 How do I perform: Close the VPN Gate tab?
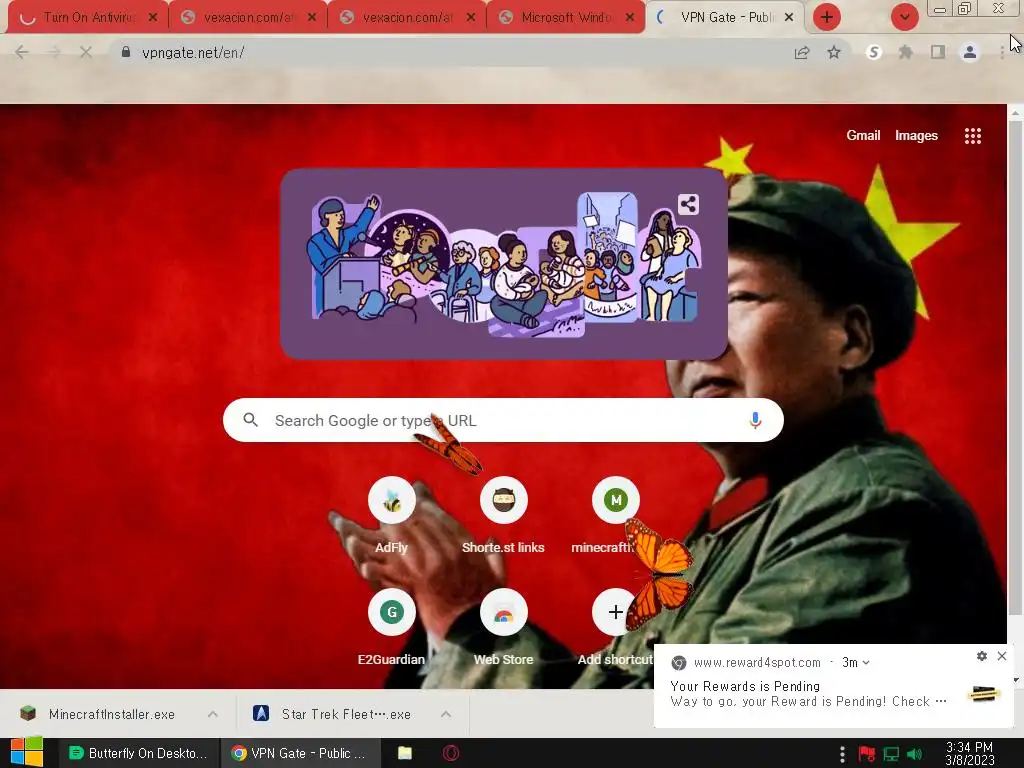(789, 18)
